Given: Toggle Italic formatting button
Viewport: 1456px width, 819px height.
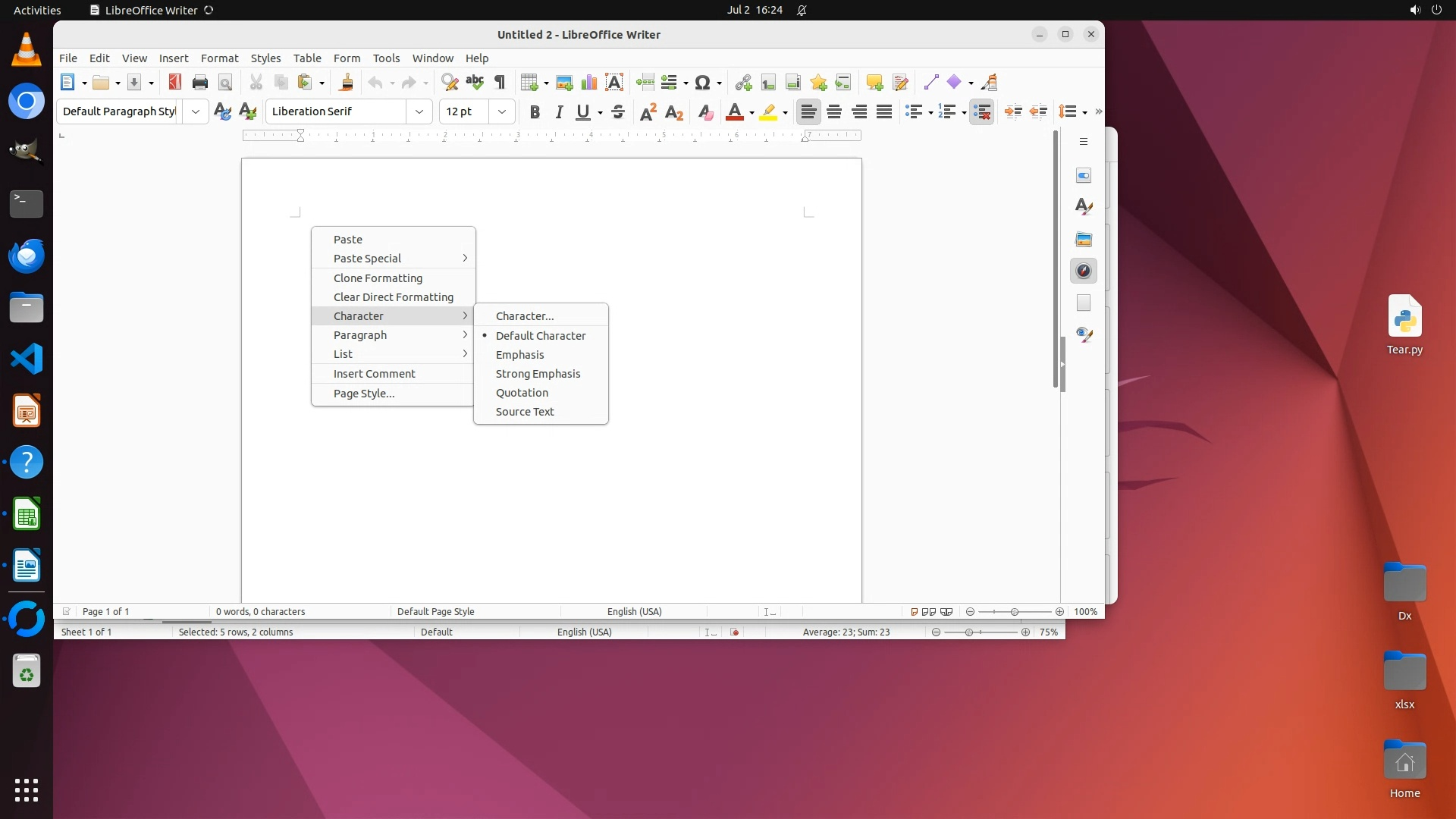Looking at the screenshot, I should click(559, 112).
